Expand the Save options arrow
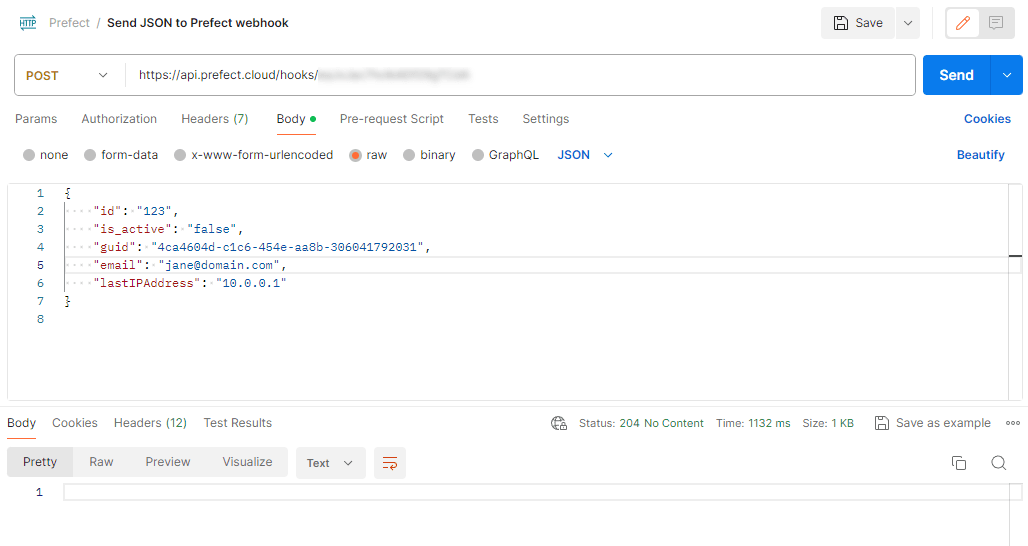This screenshot has width=1028, height=546. coord(908,23)
